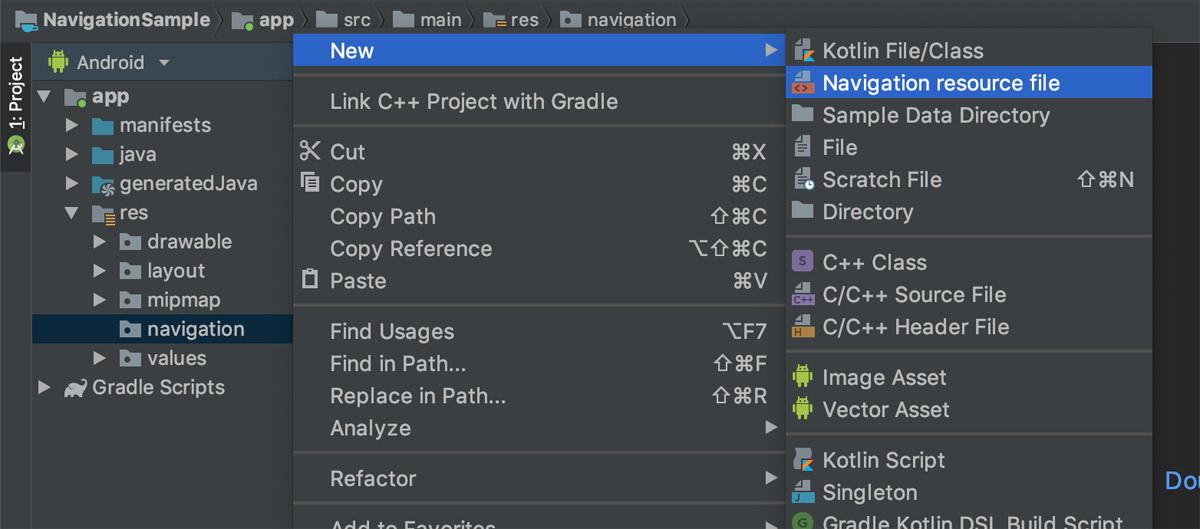This screenshot has height=529, width=1200.
Task: Expand the java folder arrow
Action: pos(72,155)
